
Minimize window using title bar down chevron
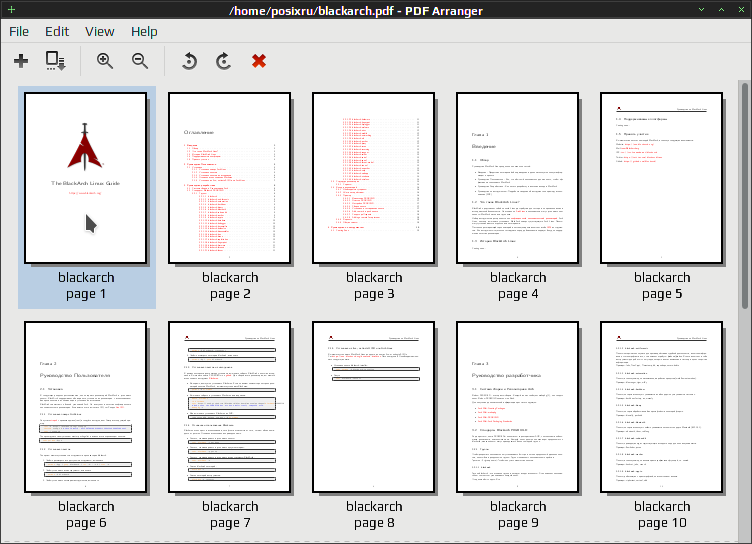(x=701, y=10)
